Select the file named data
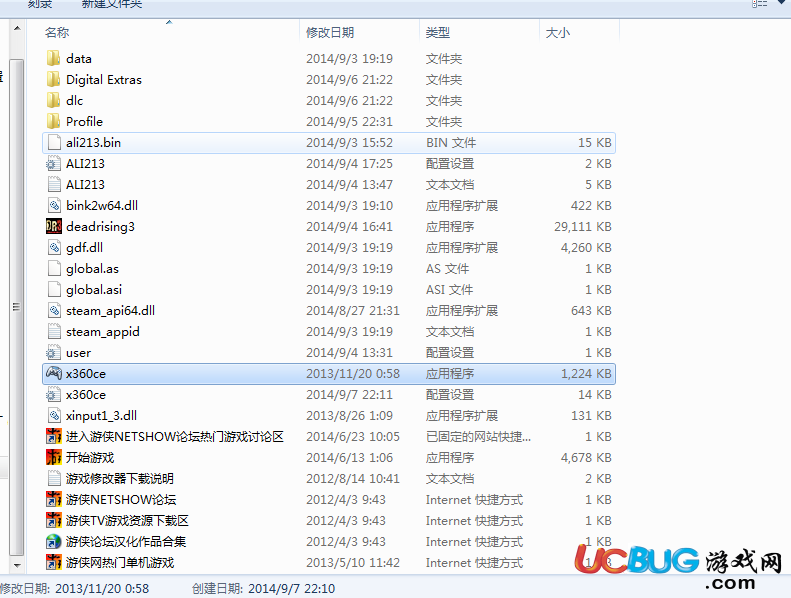This screenshot has height=598, width=791. (79, 59)
